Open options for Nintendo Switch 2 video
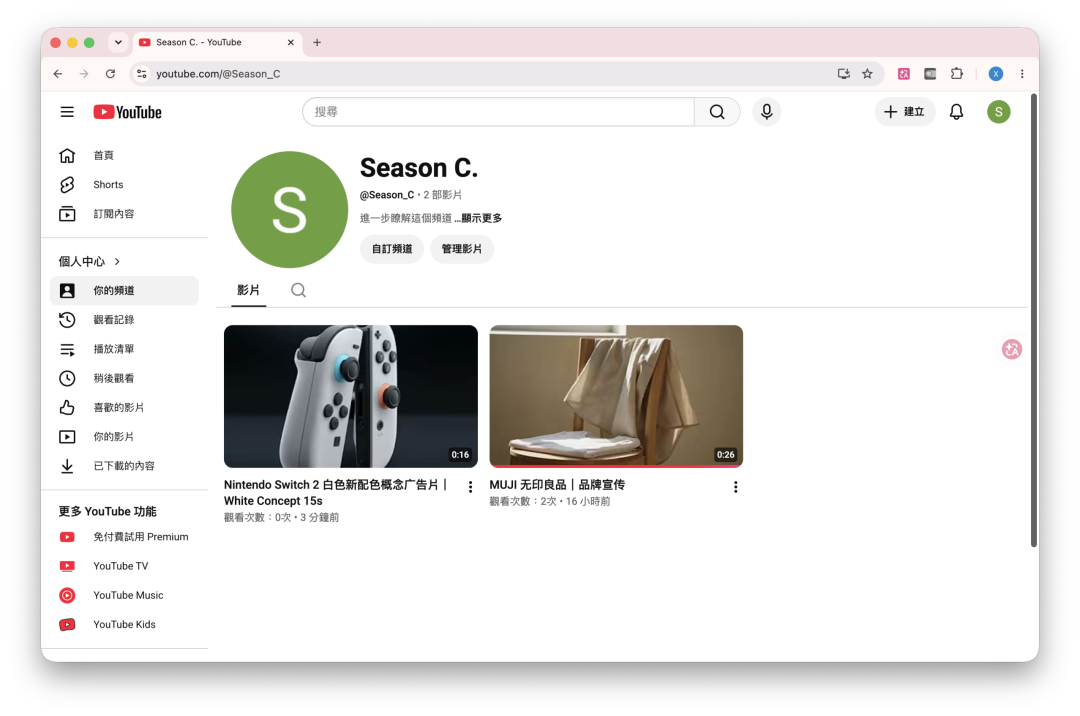Viewport: 1080px width, 716px height. (470, 487)
